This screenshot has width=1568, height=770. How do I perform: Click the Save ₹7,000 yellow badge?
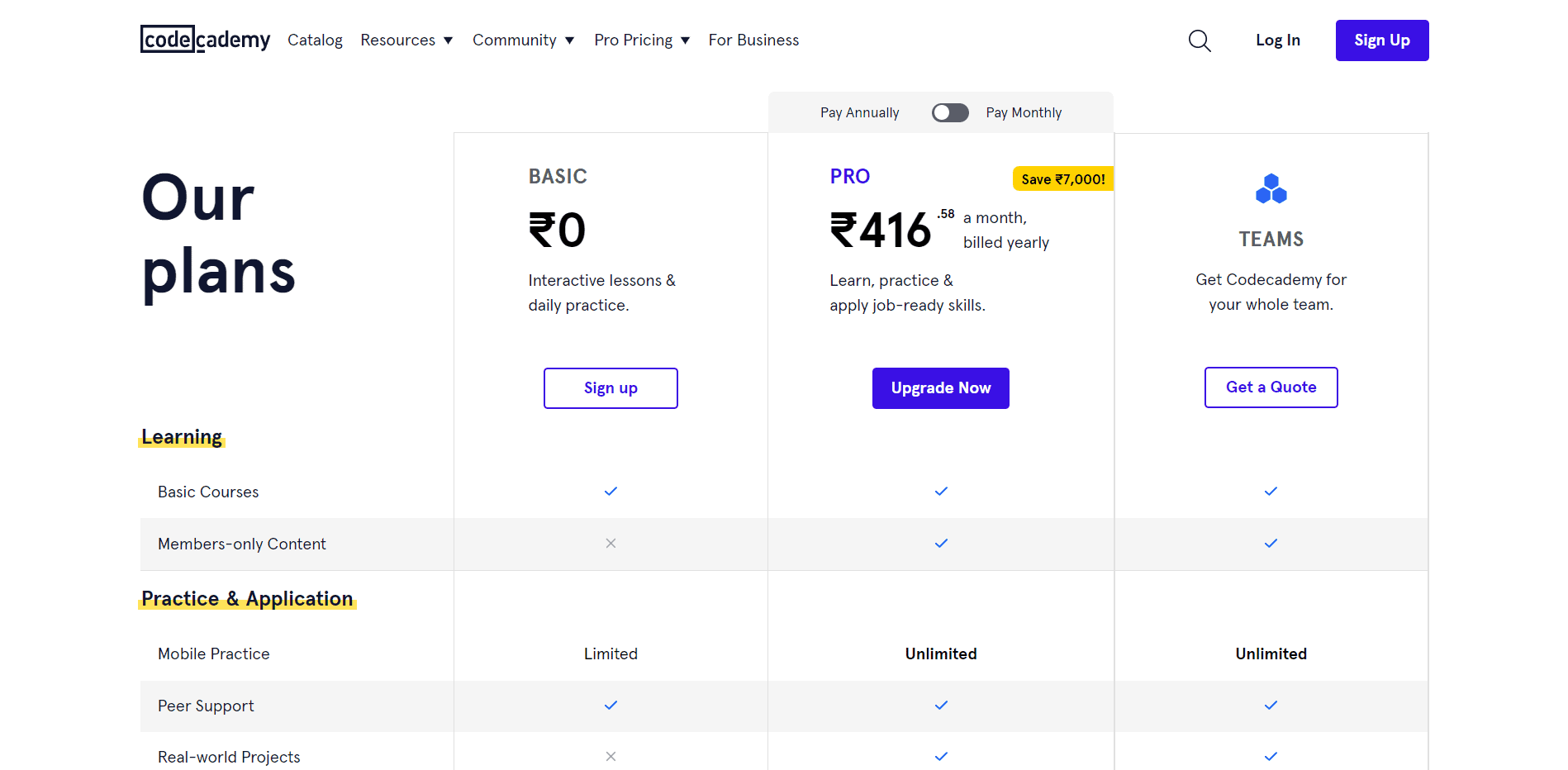click(1062, 179)
